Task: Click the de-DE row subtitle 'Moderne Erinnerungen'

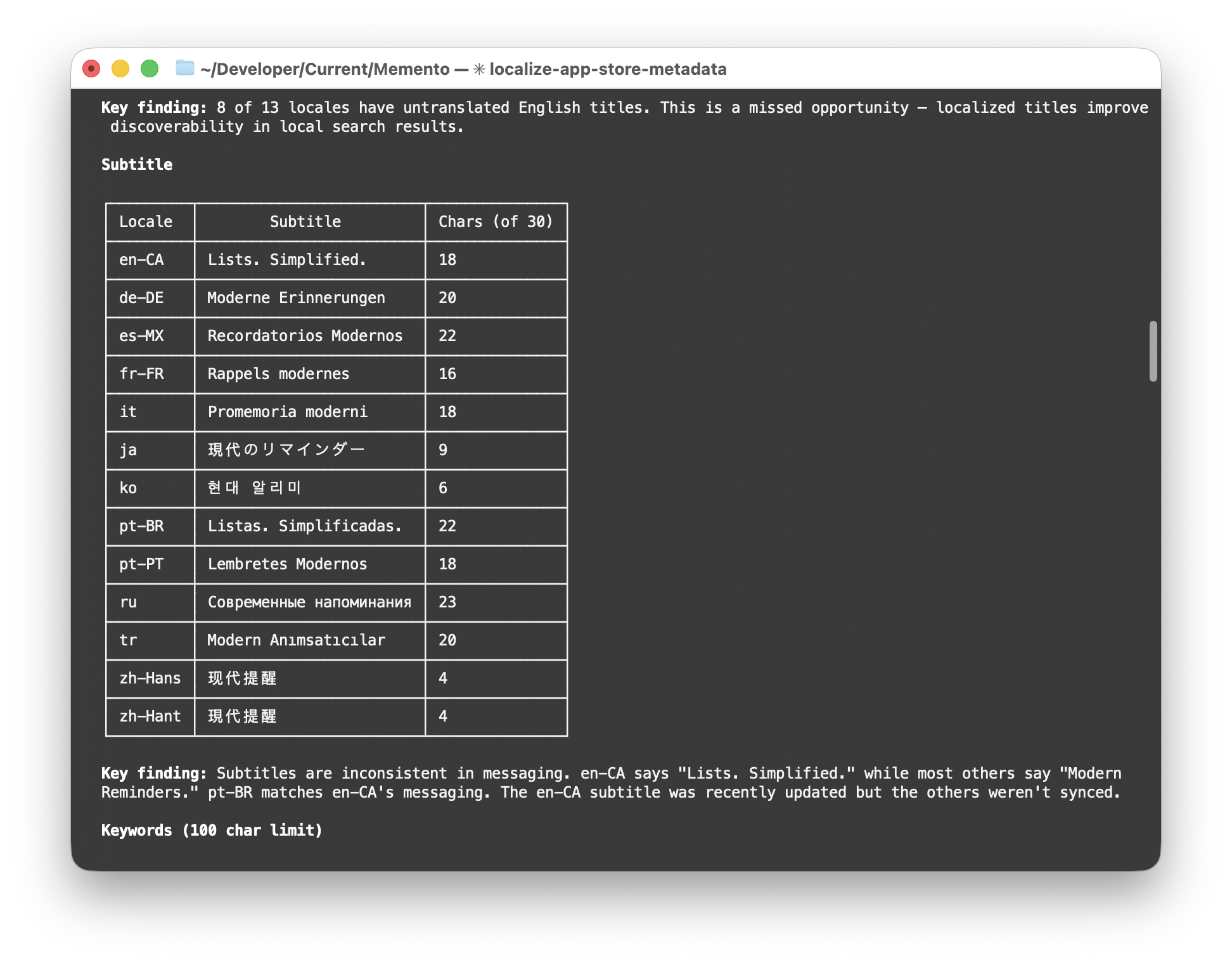Action: (x=296, y=298)
